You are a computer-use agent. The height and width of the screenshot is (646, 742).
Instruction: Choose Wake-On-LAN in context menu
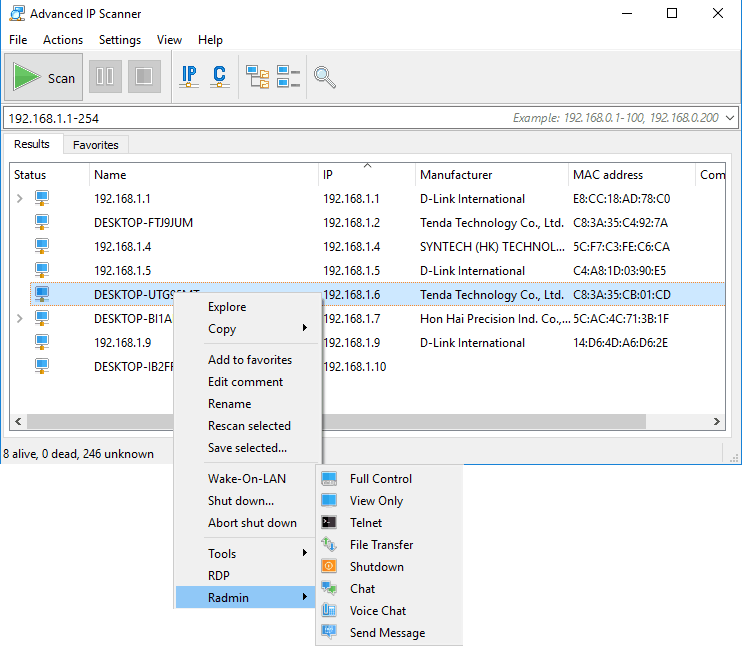[x=246, y=478]
